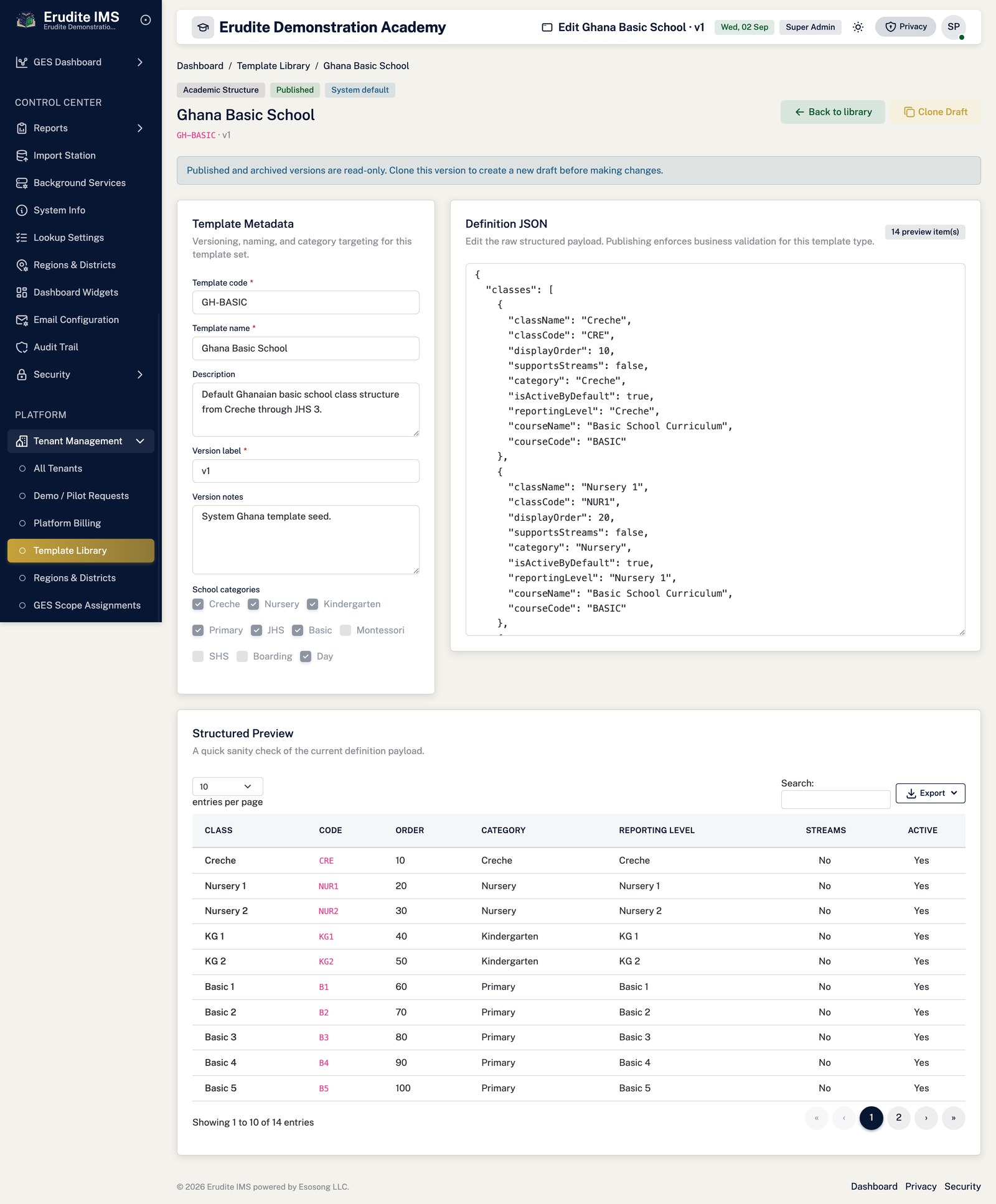Click the Erudite IMS logo icon
This screenshot has width=996, height=1204.
click(x=26, y=20)
